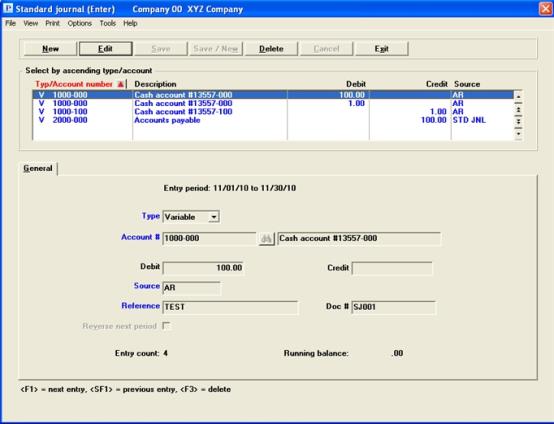
Task: Page down using the double-down arrow
Action: click(518, 121)
